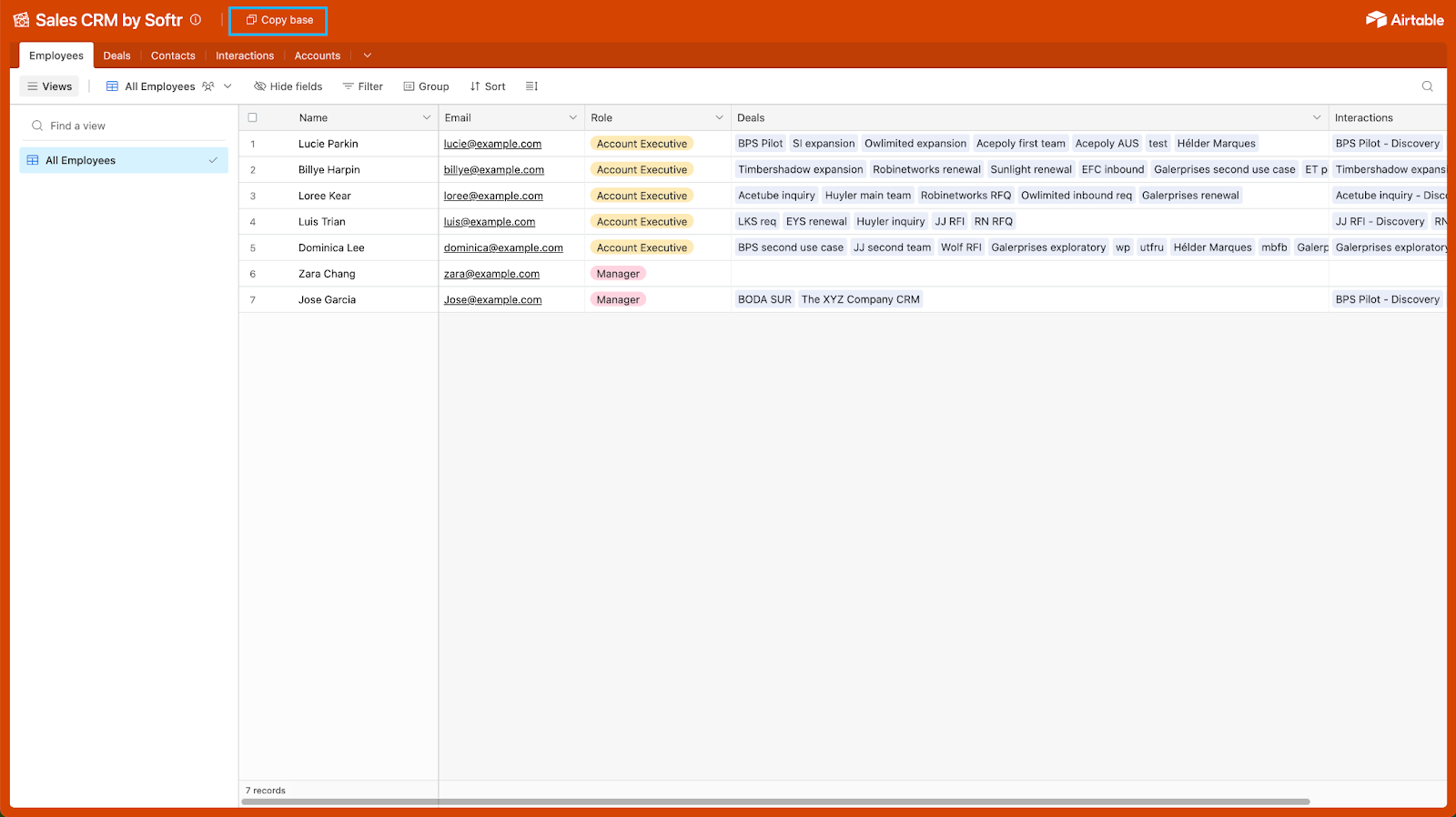Click the checkmark on All Employees sidebar view
Image resolution: width=1456 pixels, height=817 pixels.
point(213,160)
